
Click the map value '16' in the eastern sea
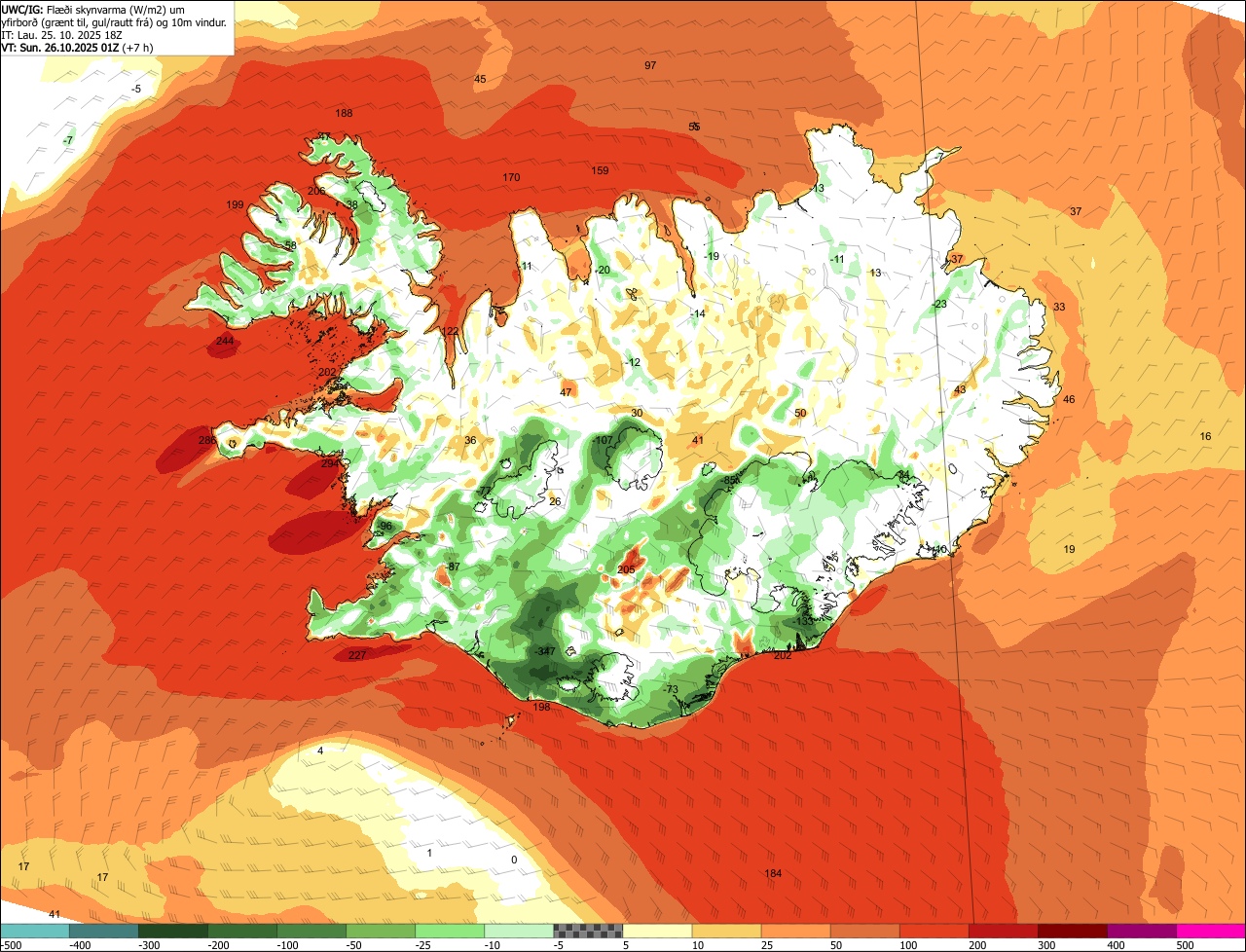tap(1205, 436)
